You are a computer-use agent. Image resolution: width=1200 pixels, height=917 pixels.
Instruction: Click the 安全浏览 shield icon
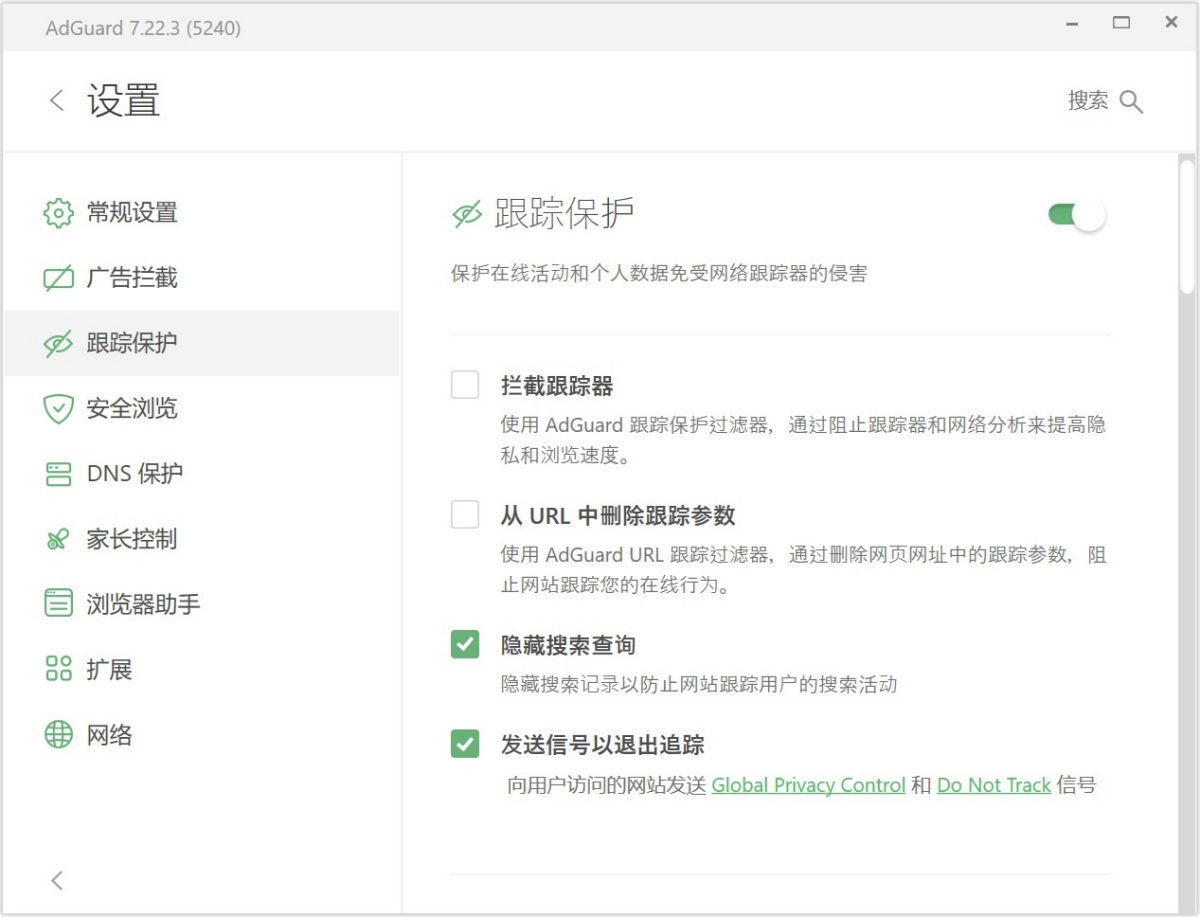(59, 409)
